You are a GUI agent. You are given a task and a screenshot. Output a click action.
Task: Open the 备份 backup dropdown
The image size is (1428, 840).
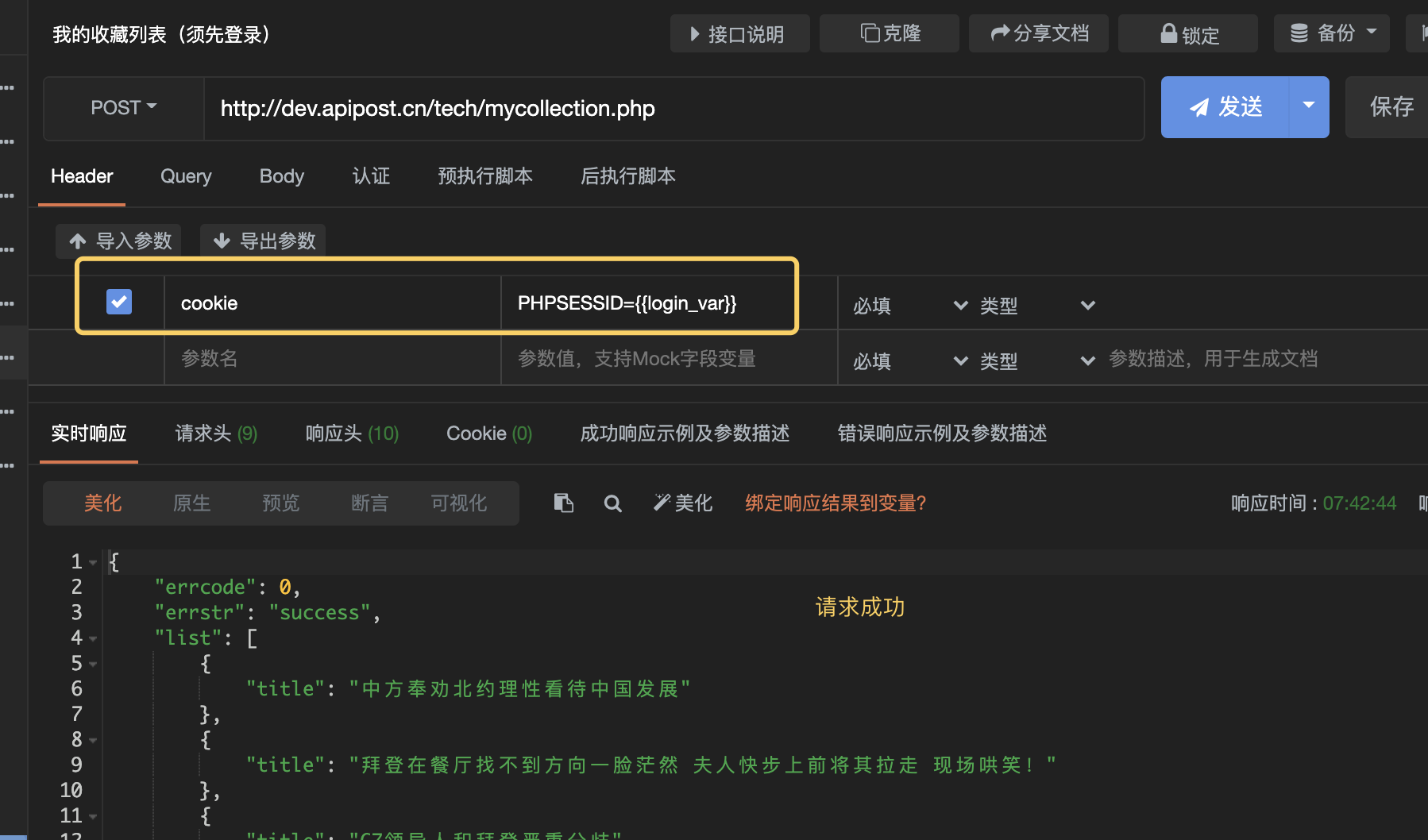pyautogui.click(x=1331, y=33)
